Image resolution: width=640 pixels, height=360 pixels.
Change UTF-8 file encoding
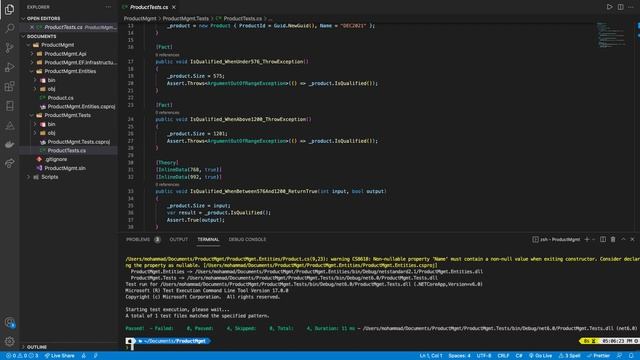(484, 356)
